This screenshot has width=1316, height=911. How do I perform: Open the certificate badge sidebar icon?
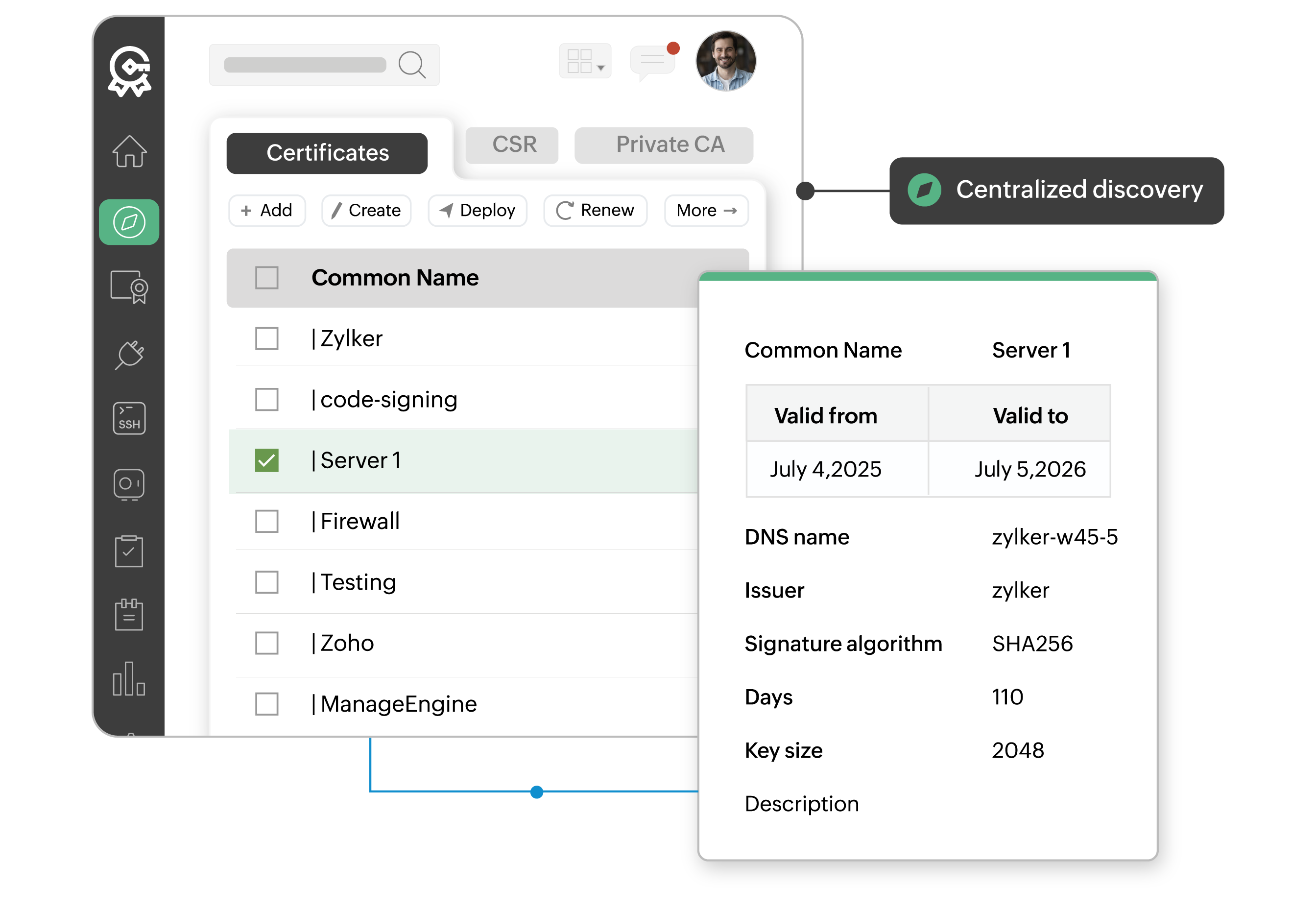(x=129, y=287)
